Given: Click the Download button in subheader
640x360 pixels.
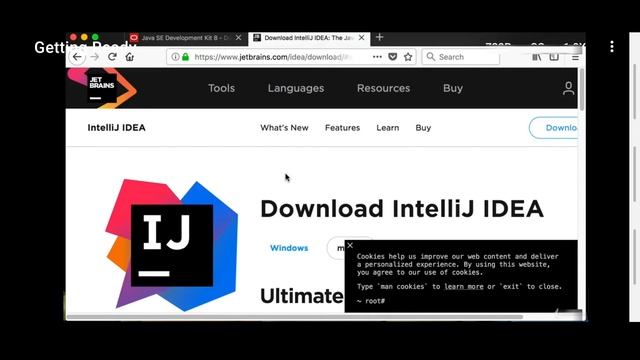Looking at the screenshot, I should pos(553,128).
